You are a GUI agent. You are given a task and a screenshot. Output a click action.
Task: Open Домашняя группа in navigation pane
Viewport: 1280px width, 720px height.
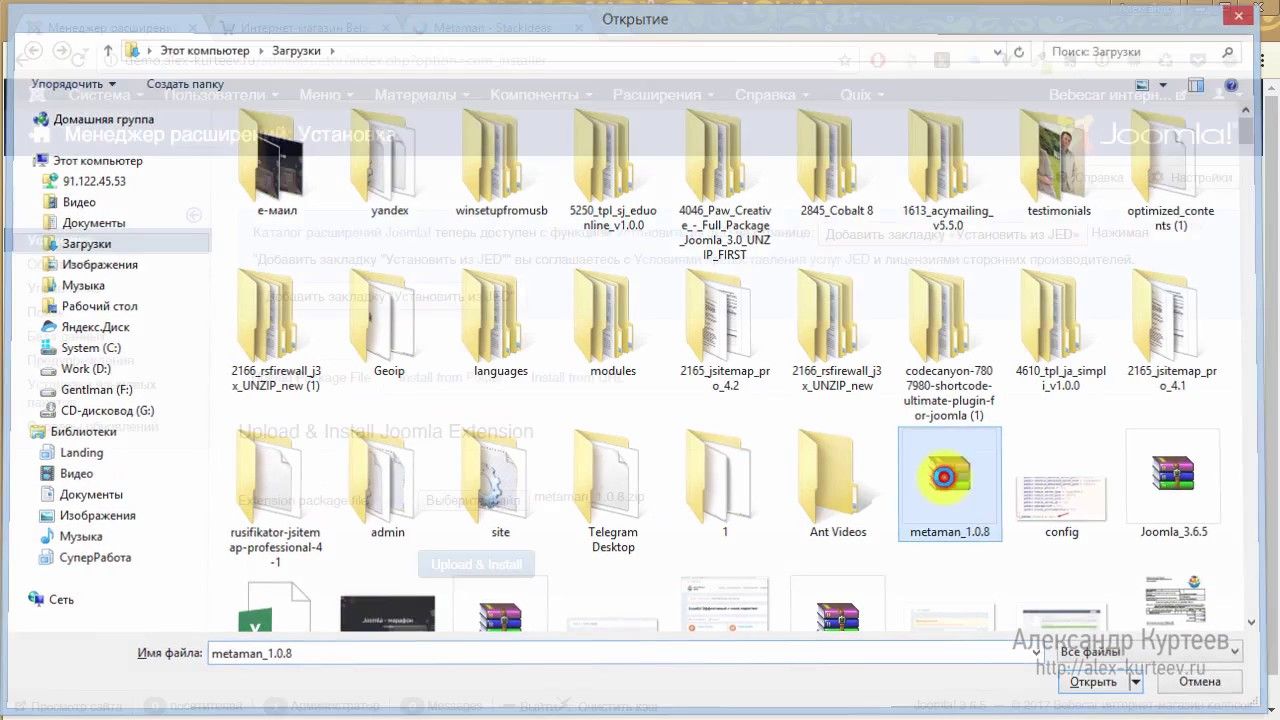click(x=93, y=119)
